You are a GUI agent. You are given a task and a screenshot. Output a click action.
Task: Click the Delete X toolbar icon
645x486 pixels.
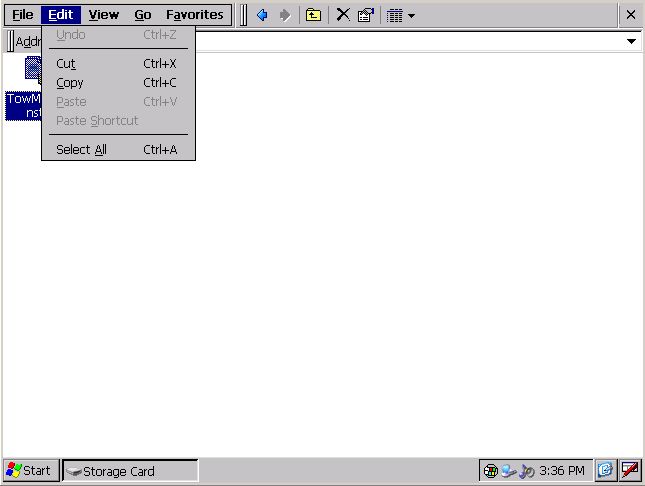click(343, 15)
